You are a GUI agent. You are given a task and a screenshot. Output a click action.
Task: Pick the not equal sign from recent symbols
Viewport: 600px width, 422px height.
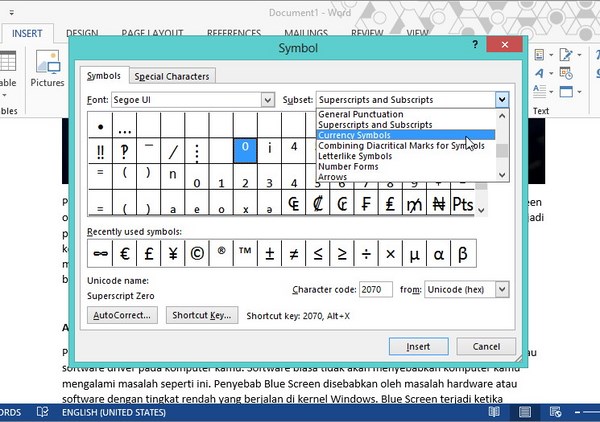coord(293,253)
